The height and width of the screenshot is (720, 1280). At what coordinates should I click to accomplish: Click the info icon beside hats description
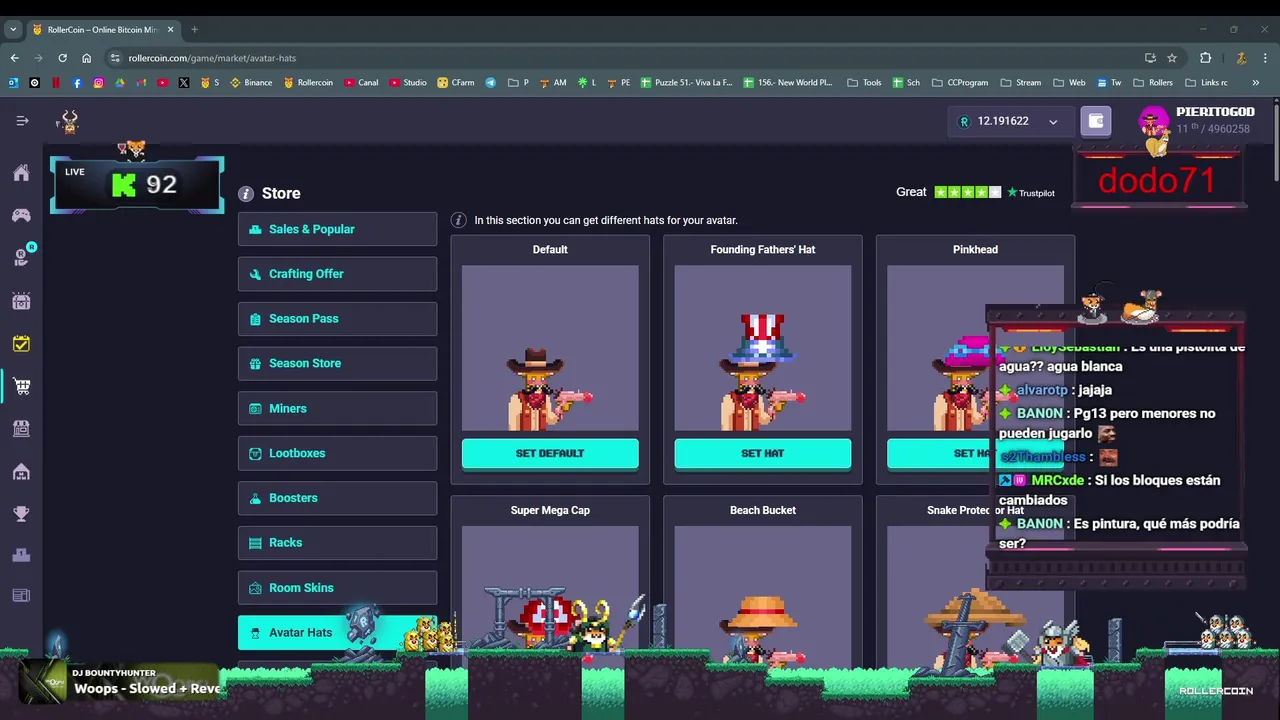click(x=458, y=220)
